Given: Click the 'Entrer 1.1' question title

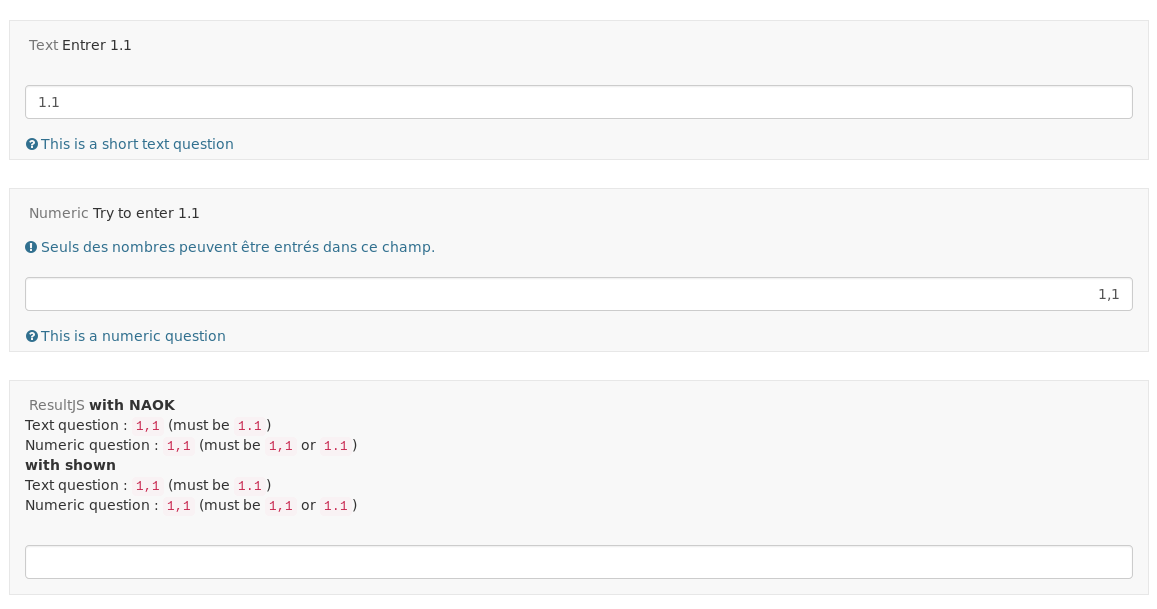Looking at the screenshot, I should (97, 45).
